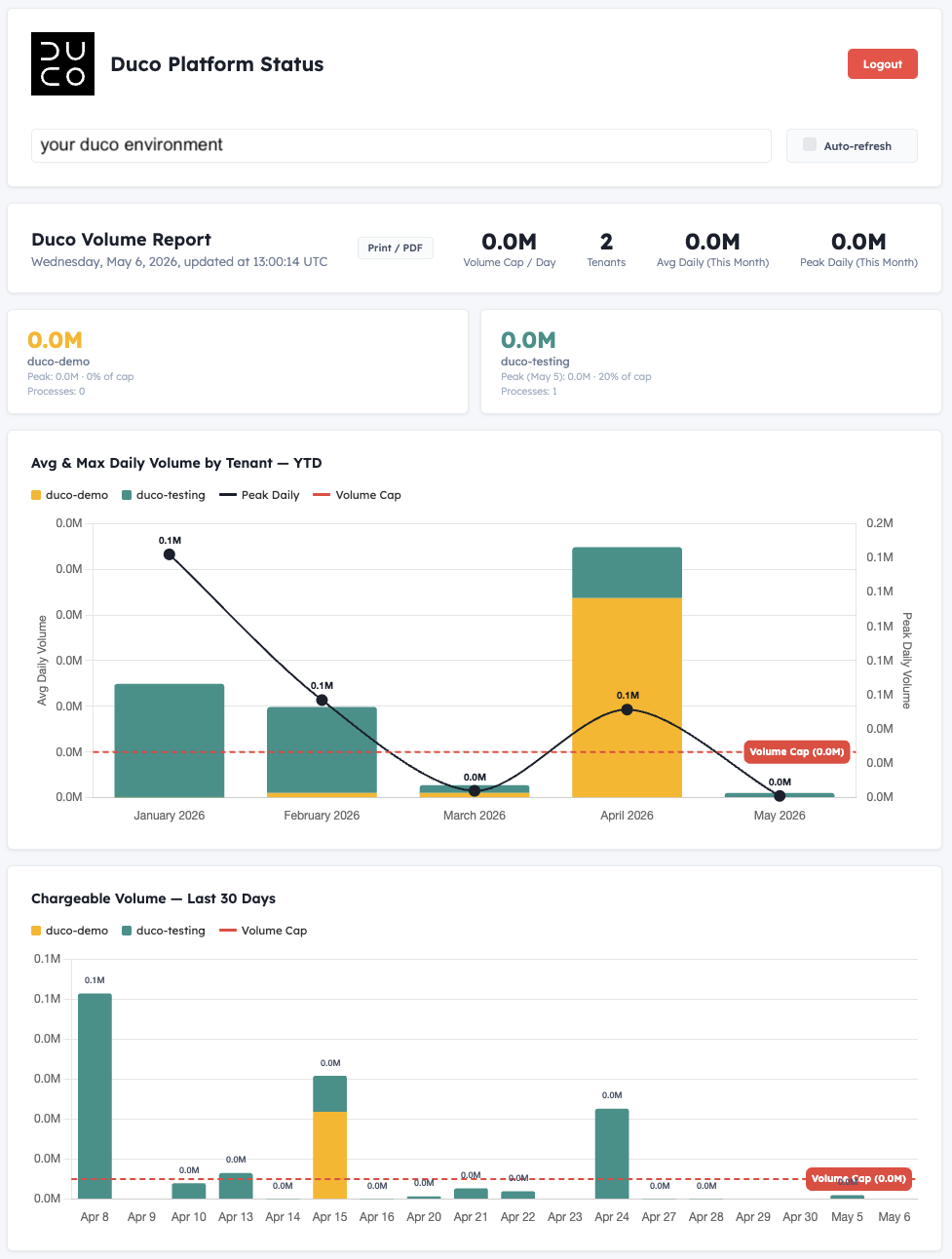Click the Apr 8 bar in 30-day chart
The width and height of the screenshot is (952, 1259).
(95, 1096)
